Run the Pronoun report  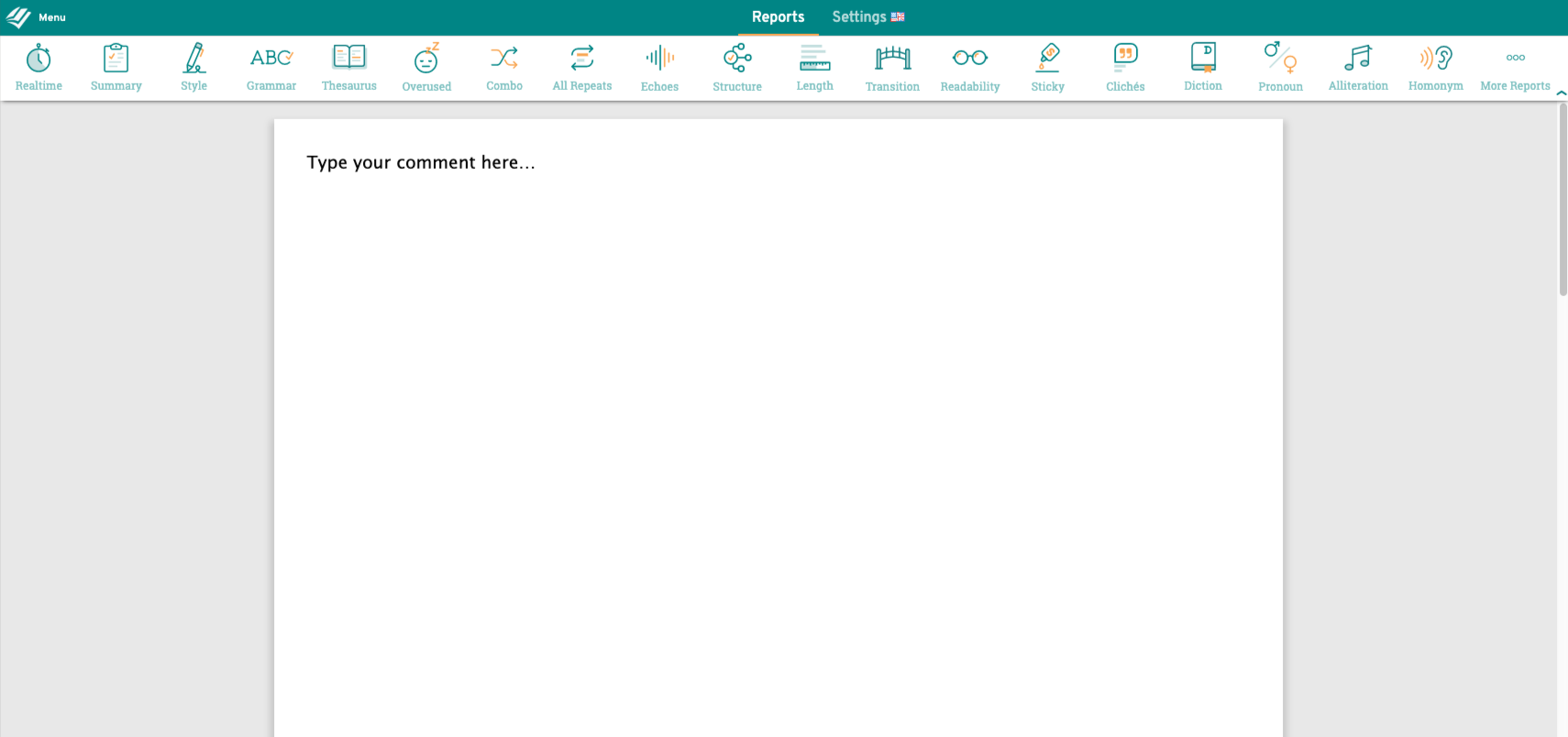pyautogui.click(x=1281, y=68)
